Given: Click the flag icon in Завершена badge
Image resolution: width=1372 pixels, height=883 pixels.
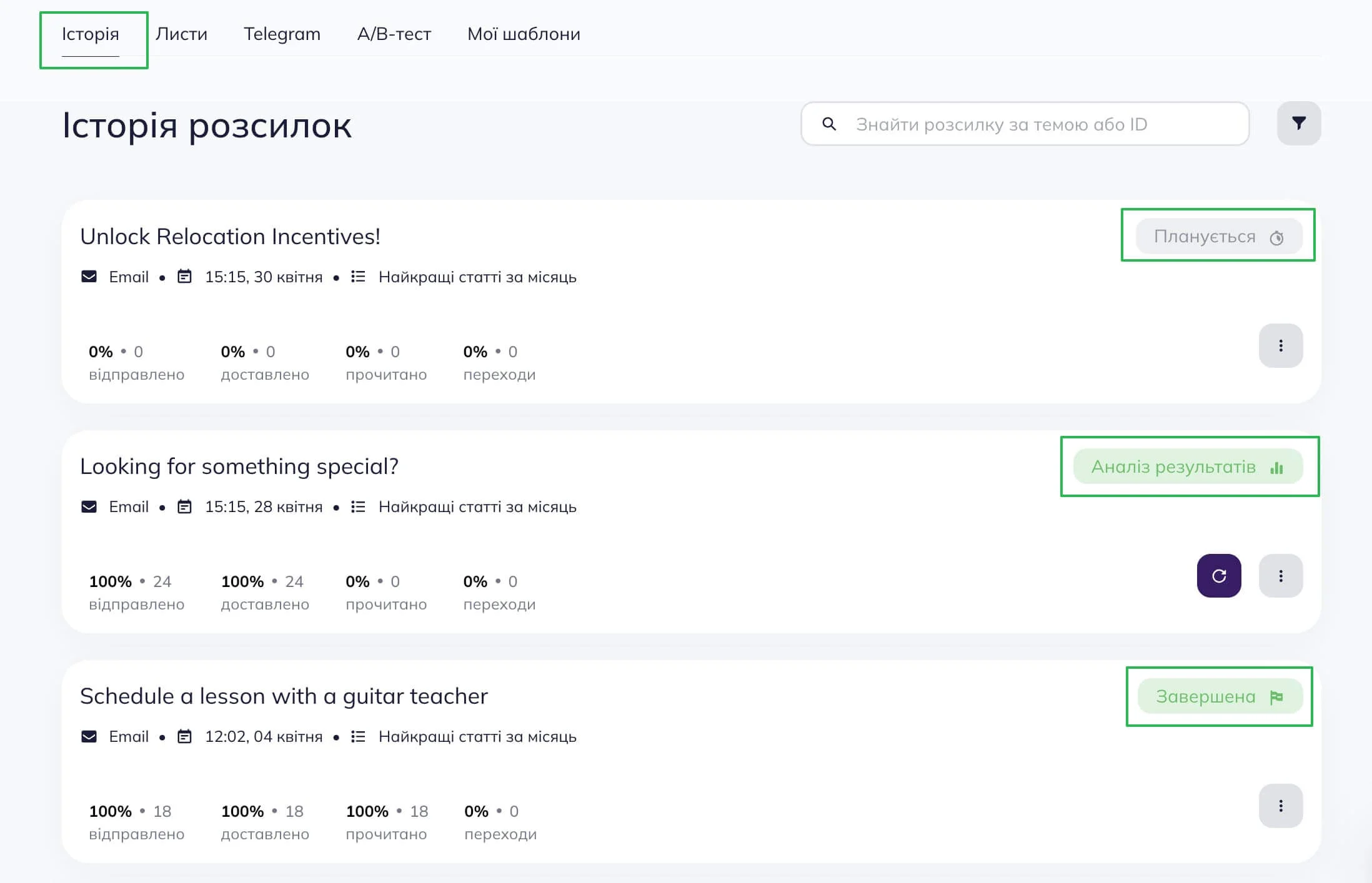Looking at the screenshot, I should 1276,697.
